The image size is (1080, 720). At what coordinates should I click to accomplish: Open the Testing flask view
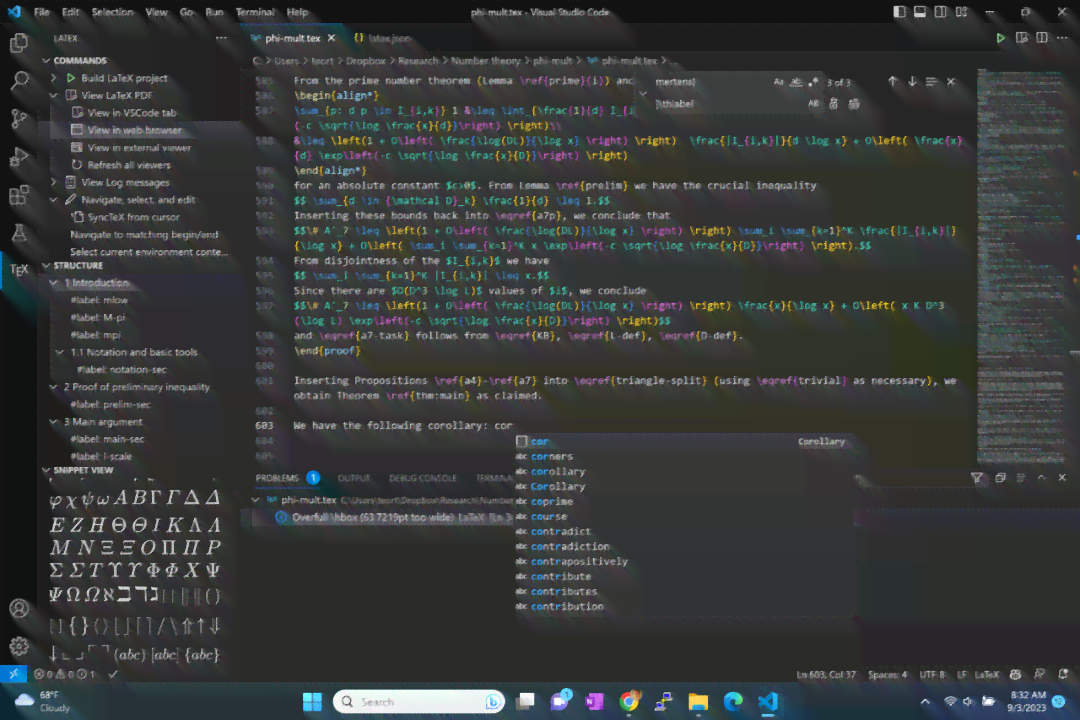(x=19, y=233)
